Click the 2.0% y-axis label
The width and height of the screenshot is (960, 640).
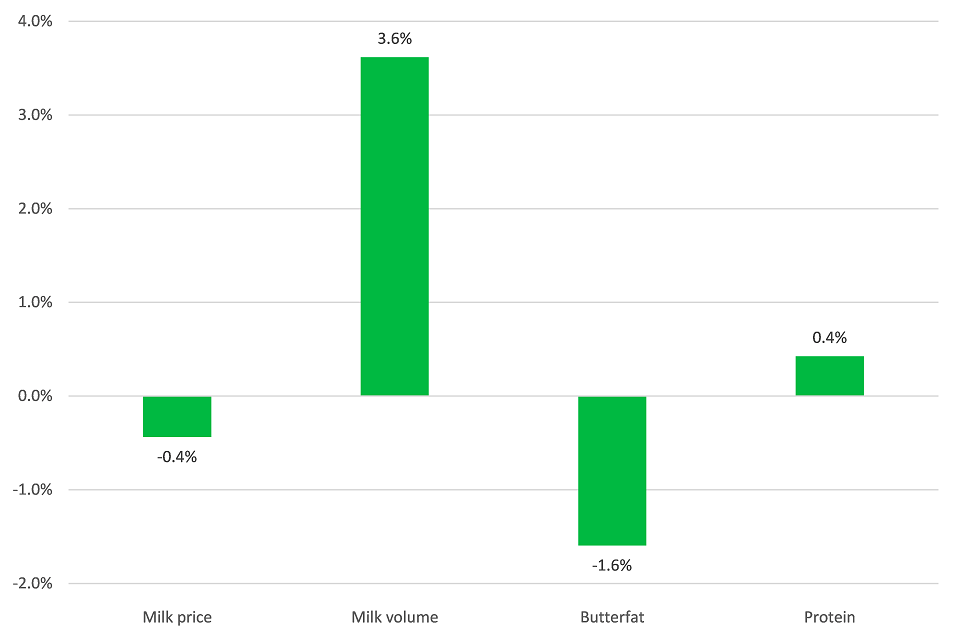click(35, 209)
